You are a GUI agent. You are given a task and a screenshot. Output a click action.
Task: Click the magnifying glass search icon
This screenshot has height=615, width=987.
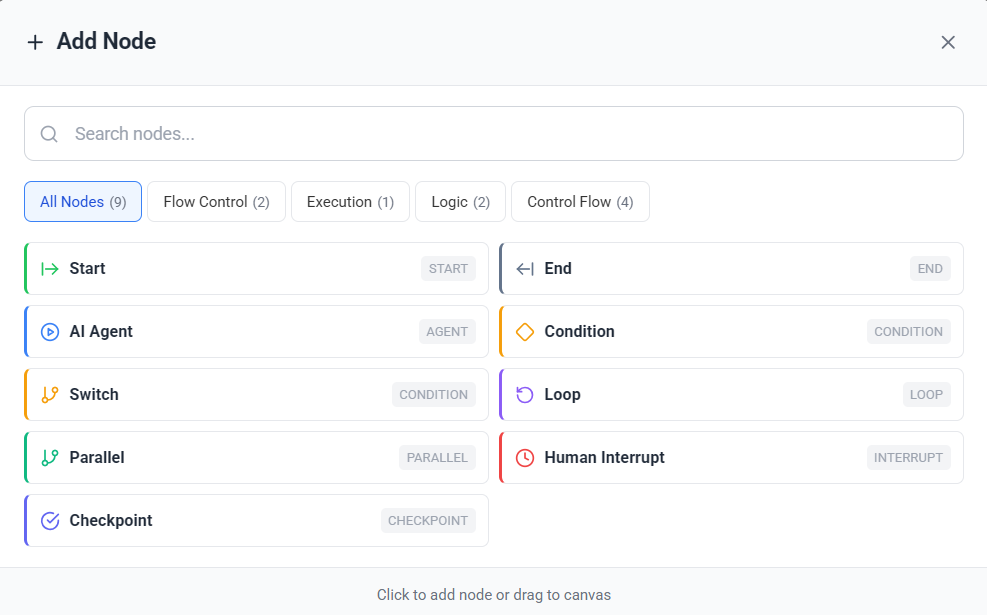click(49, 134)
